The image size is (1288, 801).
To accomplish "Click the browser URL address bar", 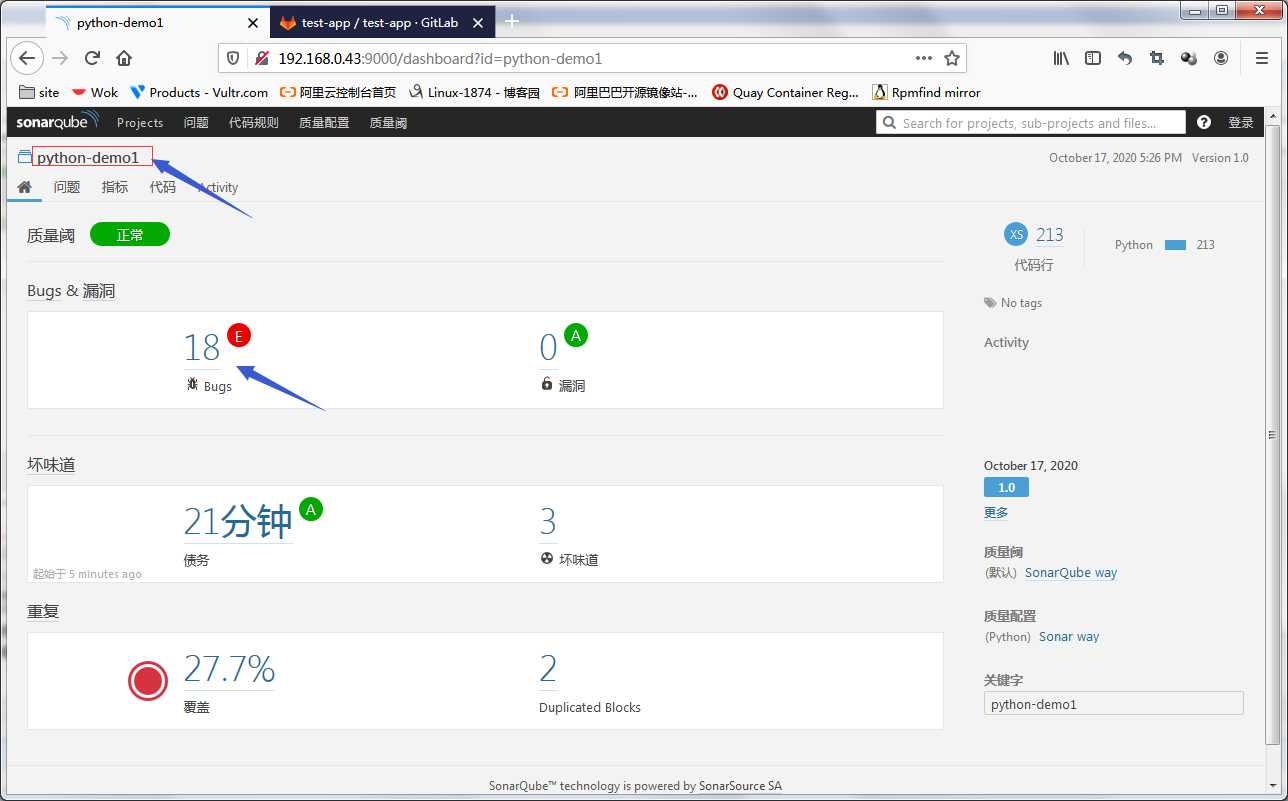I will point(592,58).
